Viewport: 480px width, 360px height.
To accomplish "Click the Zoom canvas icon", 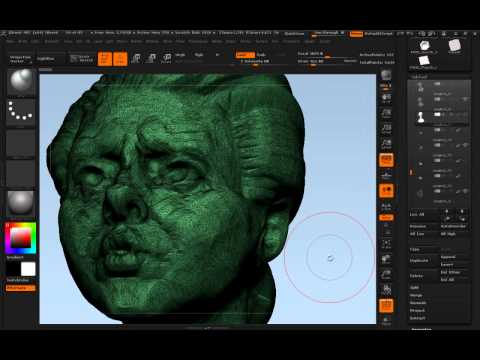I will click(x=386, y=113).
